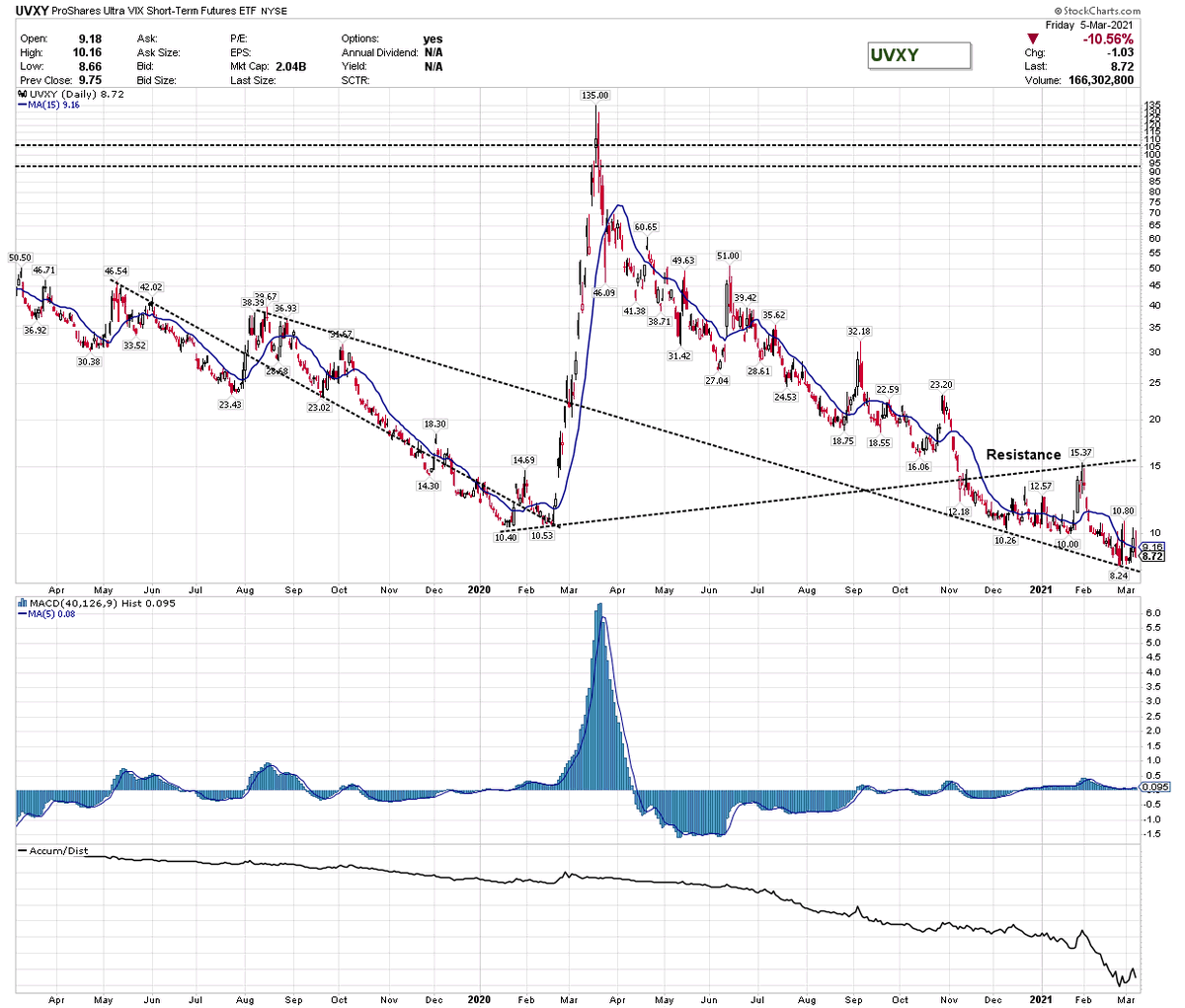
Task: Click the -10.56% percent change value
Action: (1108, 39)
